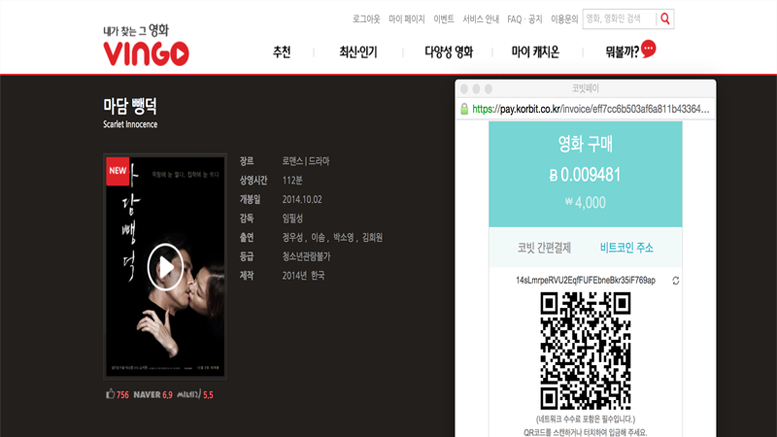Image resolution: width=777 pixels, height=437 pixels.
Task: Click the search input field
Action: pos(619,19)
